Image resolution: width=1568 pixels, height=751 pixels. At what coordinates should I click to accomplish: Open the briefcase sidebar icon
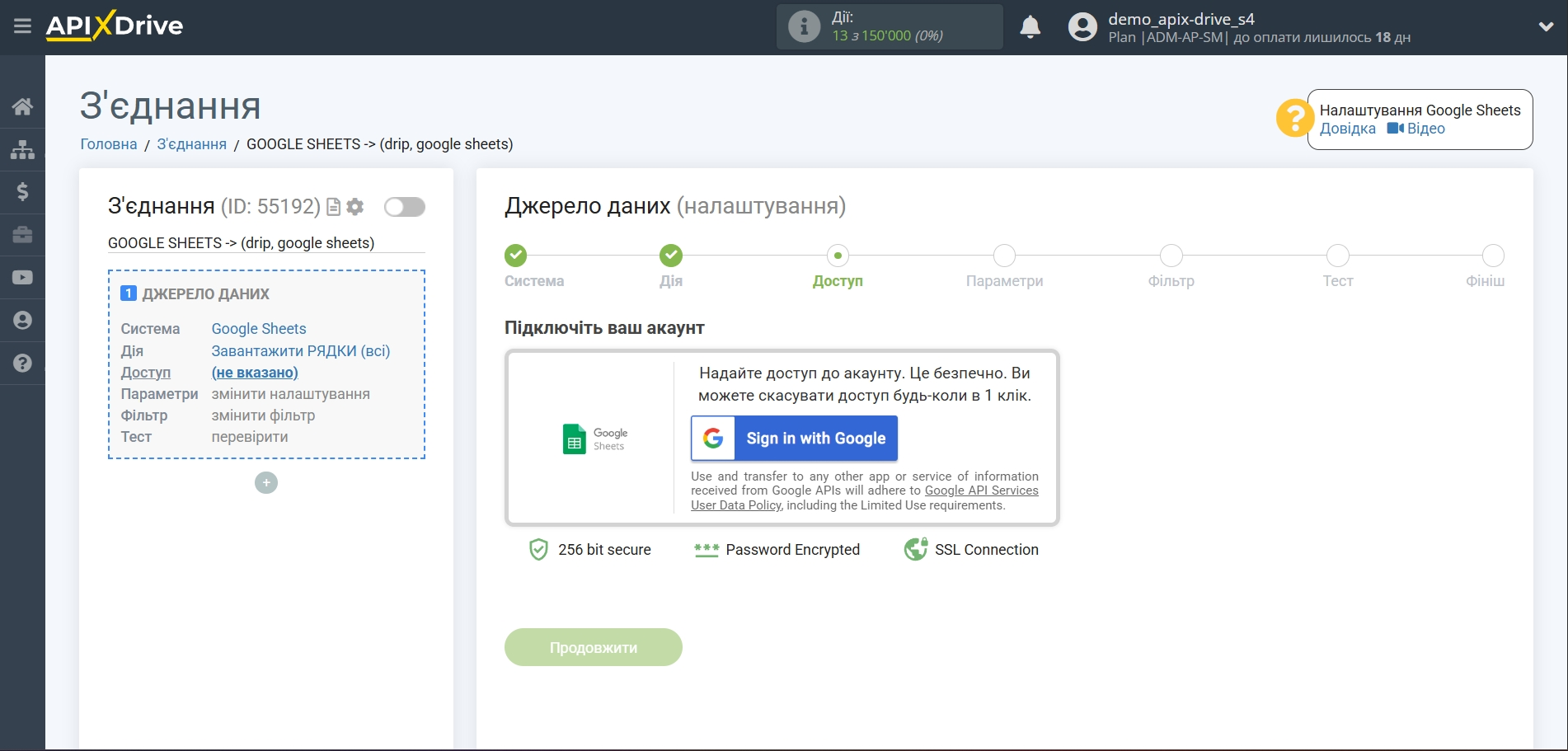[22, 235]
